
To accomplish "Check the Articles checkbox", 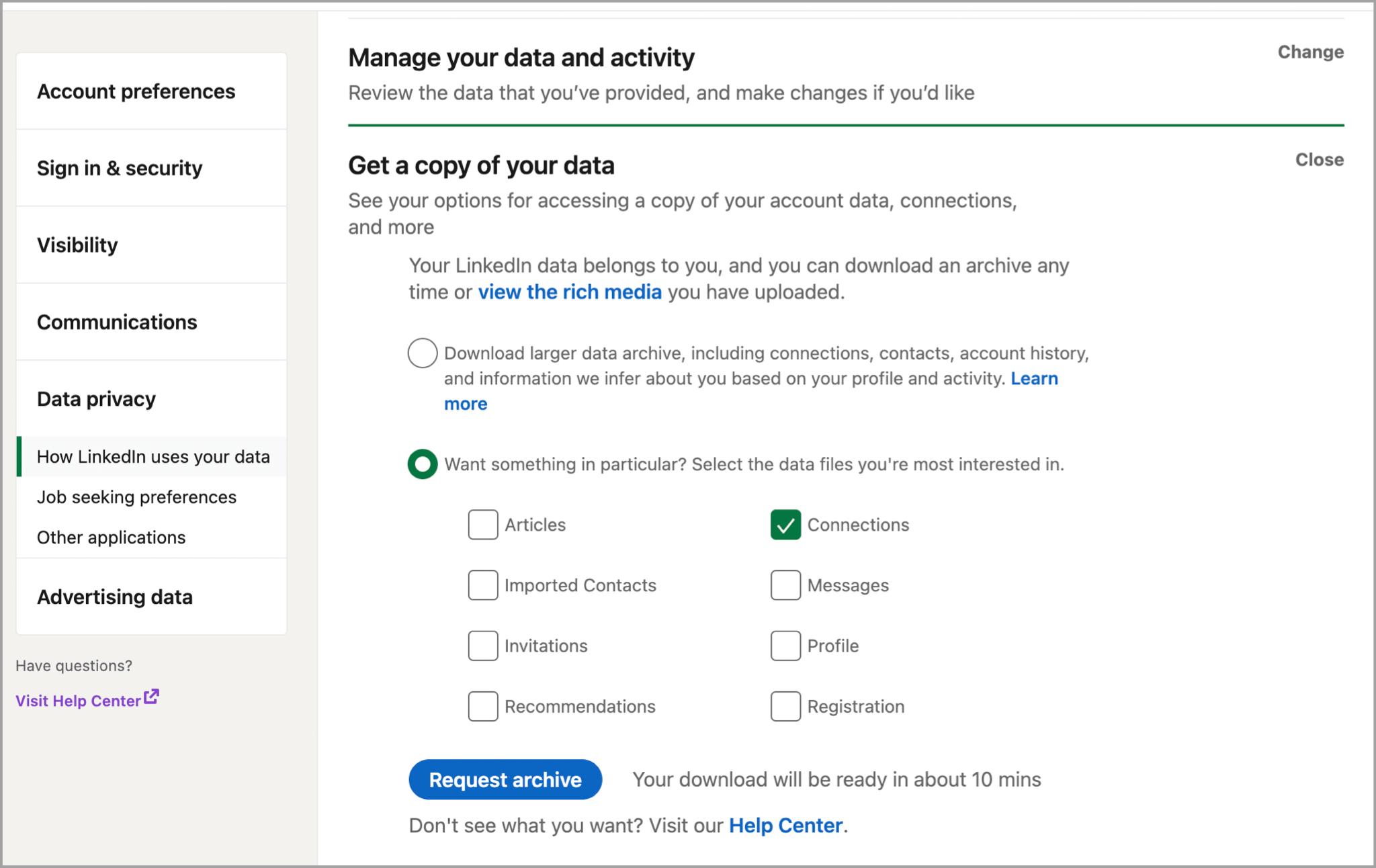I will (482, 525).
